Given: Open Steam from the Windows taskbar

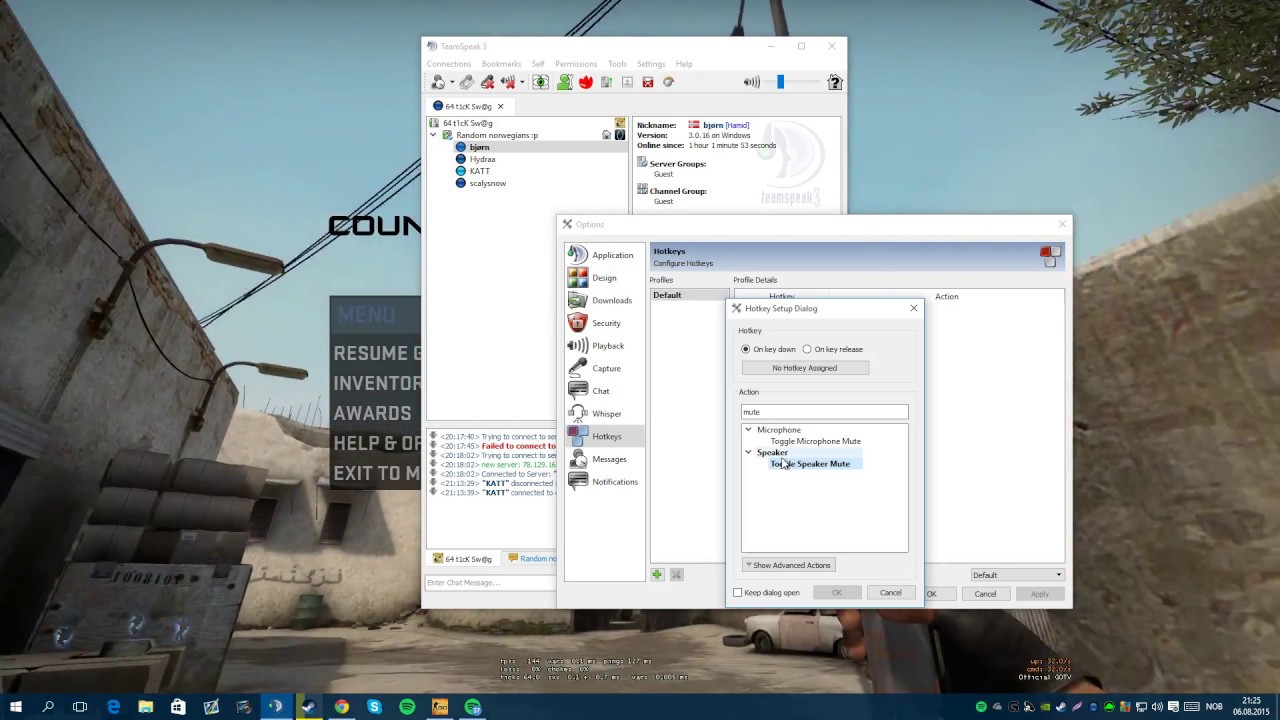Looking at the screenshot, I should (308, 707).
